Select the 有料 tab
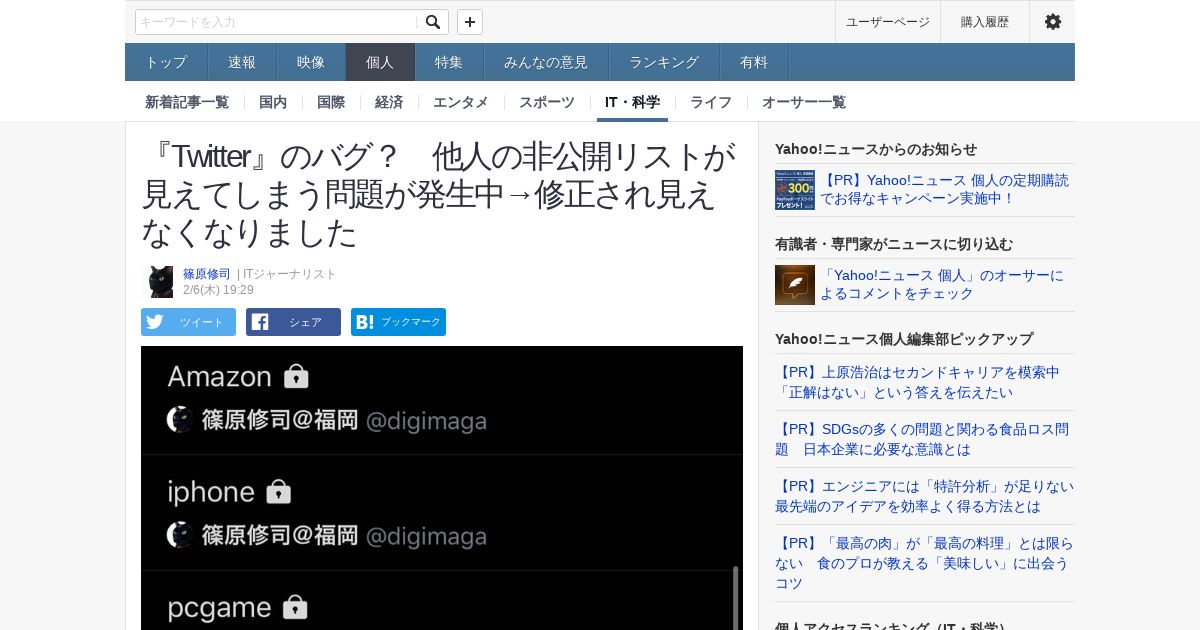 pos(754,62)
